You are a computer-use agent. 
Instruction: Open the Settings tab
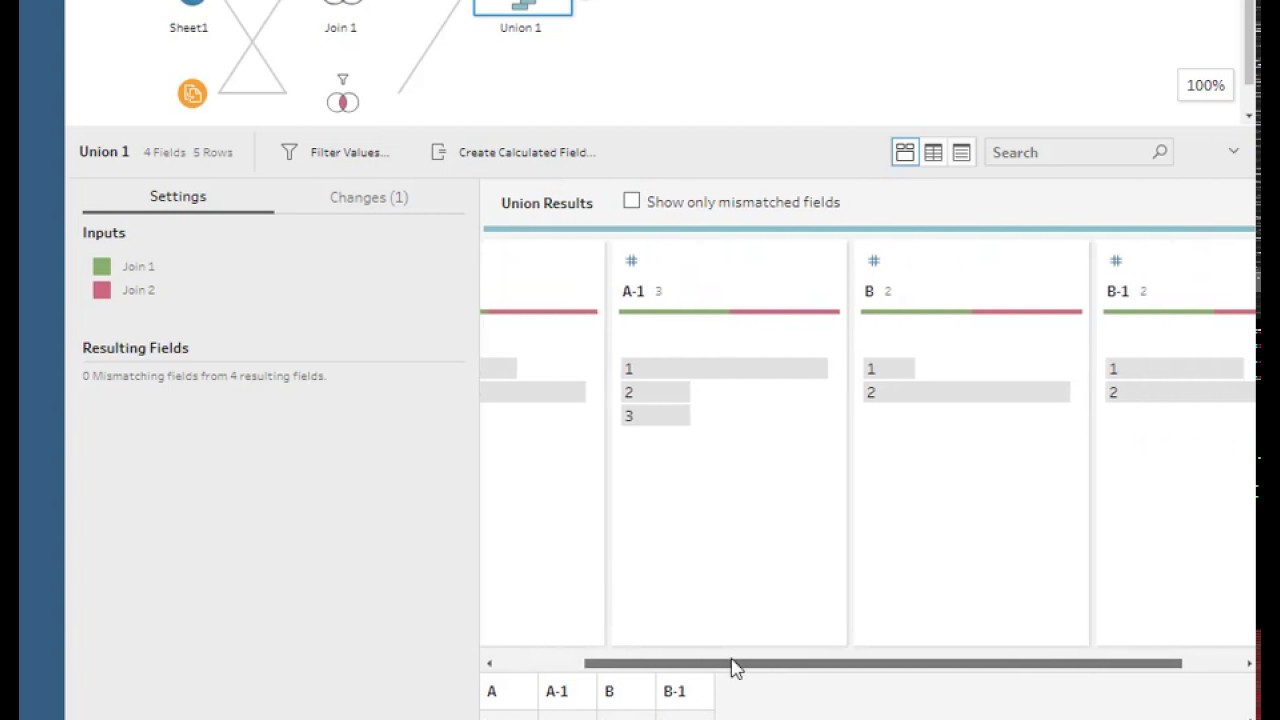click(x=178, y=197)
